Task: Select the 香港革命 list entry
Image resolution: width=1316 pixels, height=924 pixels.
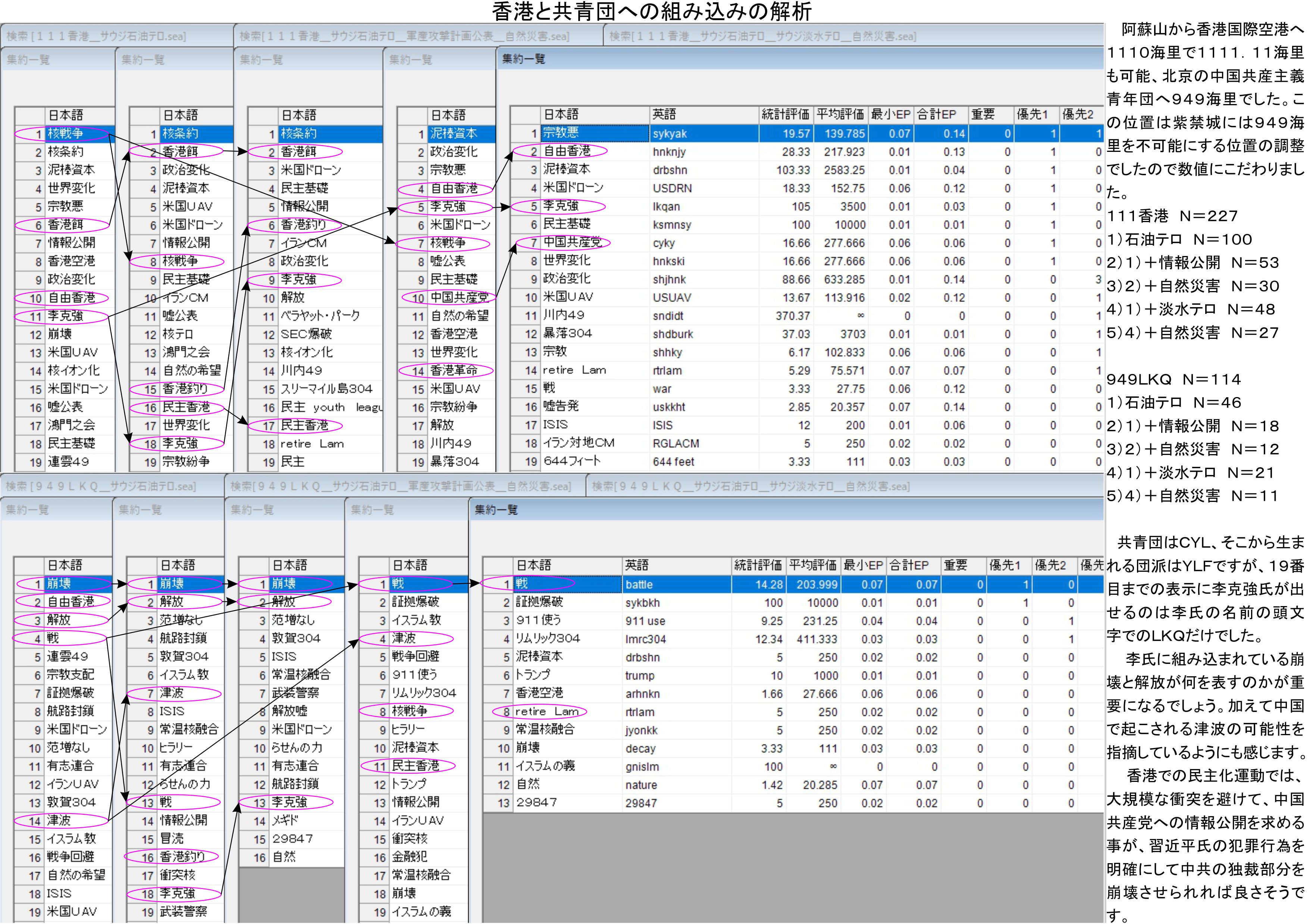Action: [x=453, y=370]
